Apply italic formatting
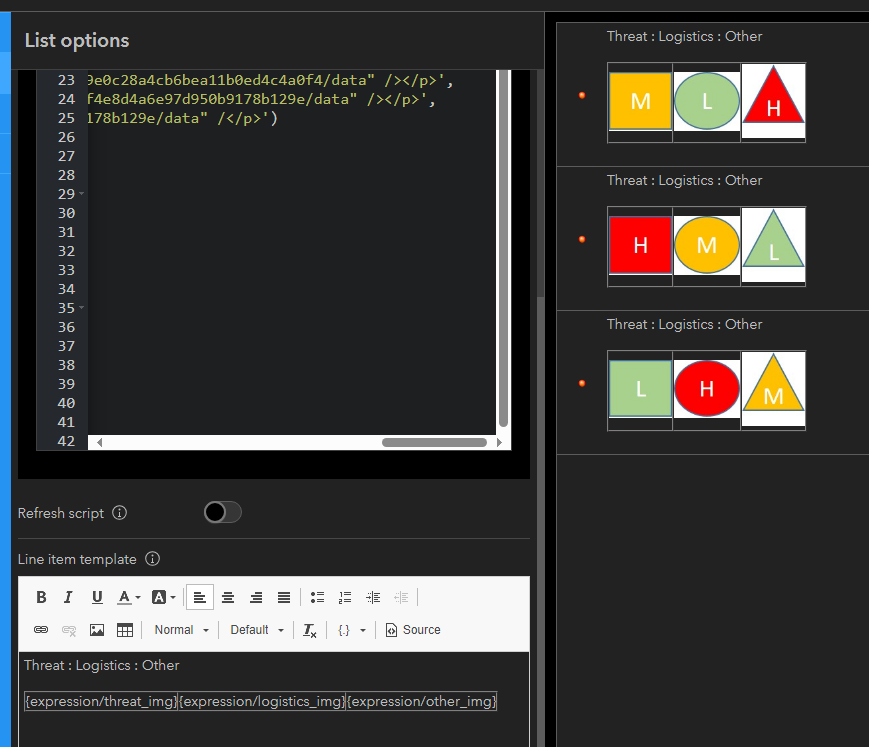The image size is (869, 747). click(x=69, y=597)
